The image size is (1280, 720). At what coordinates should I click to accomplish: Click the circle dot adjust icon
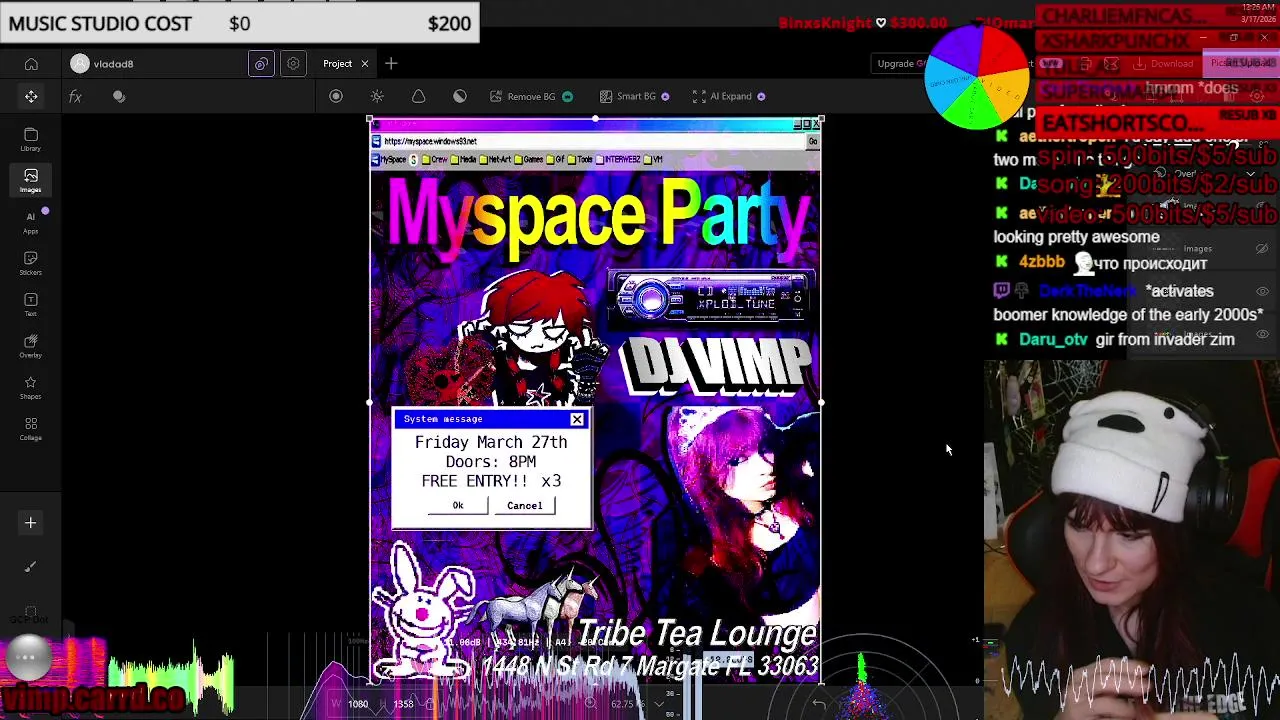click(336, 96)
